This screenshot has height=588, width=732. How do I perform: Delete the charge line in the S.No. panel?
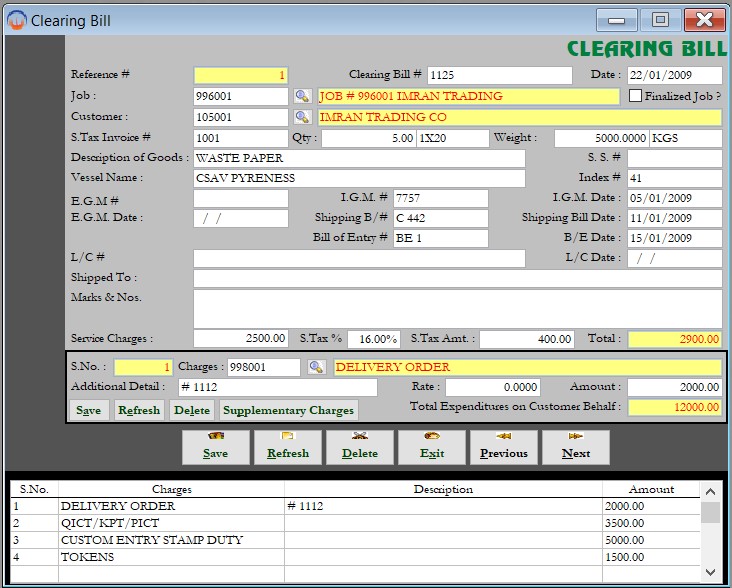click(x=192, y=410)
